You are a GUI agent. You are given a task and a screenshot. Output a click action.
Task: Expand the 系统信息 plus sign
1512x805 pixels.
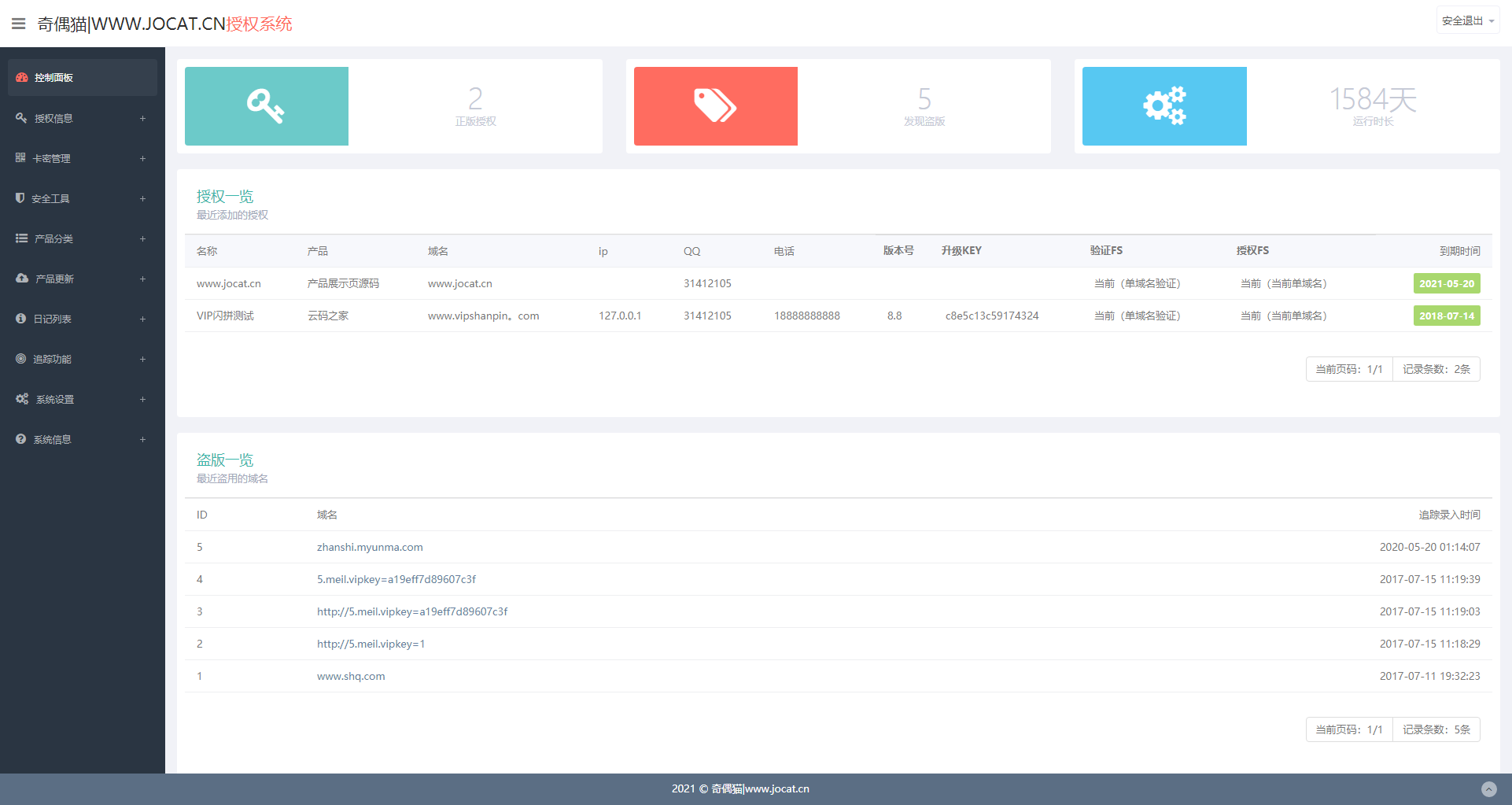[142, 439]
